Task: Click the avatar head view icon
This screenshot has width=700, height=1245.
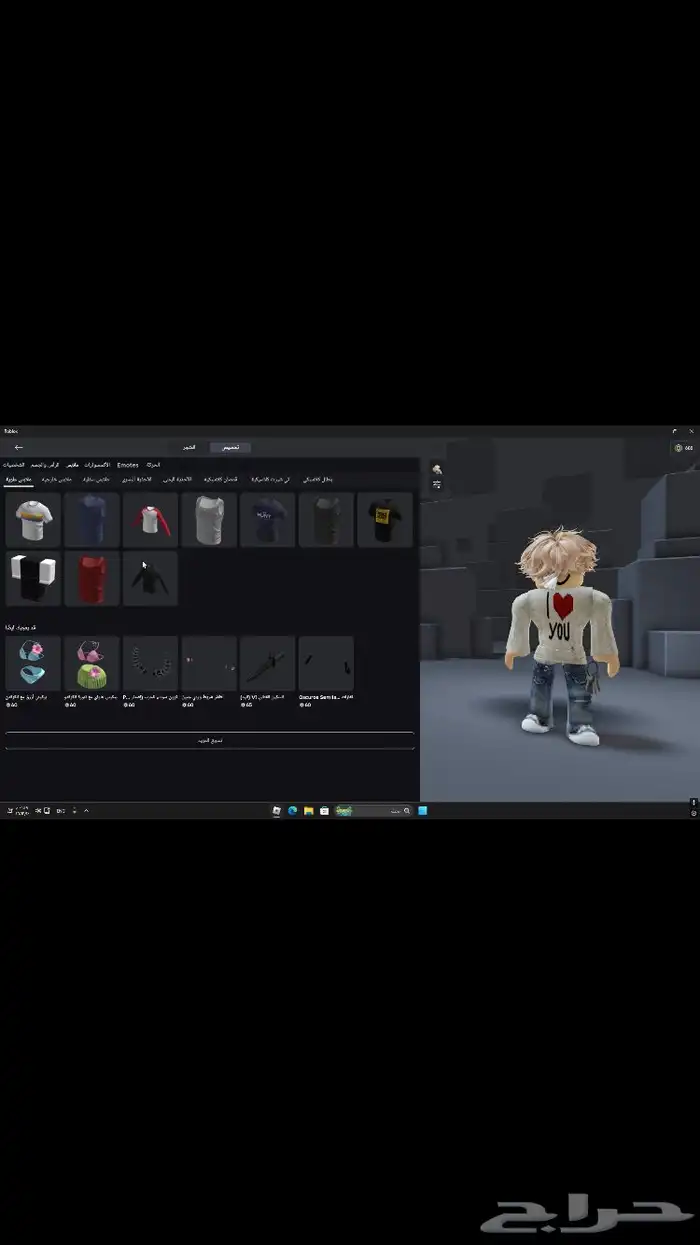Action: [x=437, y=469]
